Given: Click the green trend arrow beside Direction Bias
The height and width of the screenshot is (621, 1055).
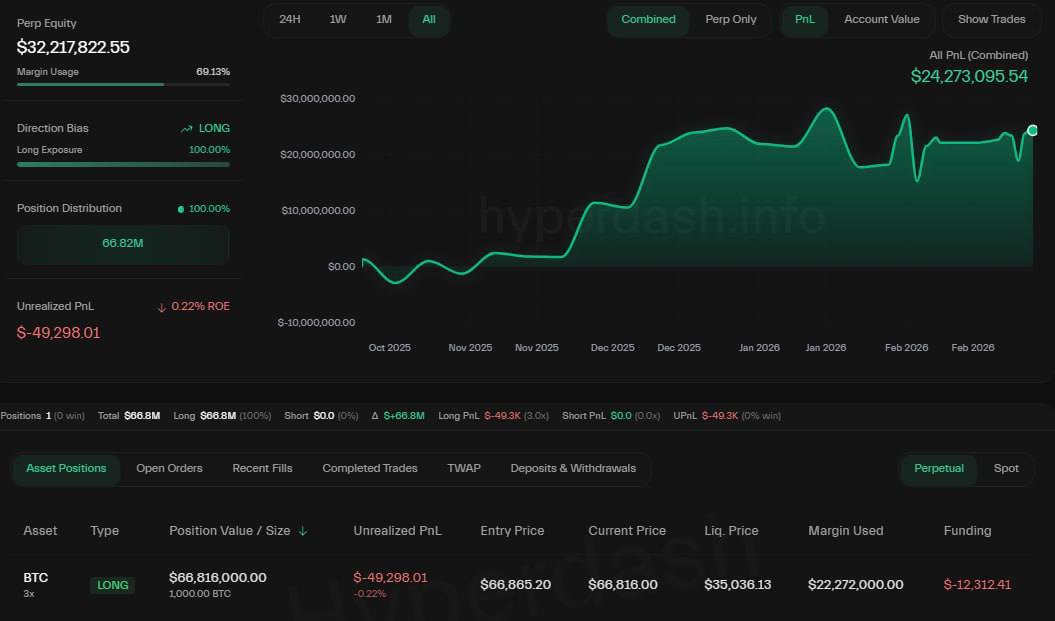Looking at the screenshot, I should coord(186,128).
